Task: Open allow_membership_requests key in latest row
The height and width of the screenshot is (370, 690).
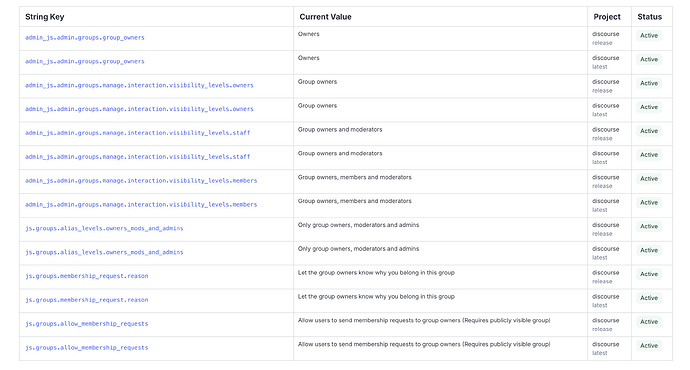Action: click(87, 347)
